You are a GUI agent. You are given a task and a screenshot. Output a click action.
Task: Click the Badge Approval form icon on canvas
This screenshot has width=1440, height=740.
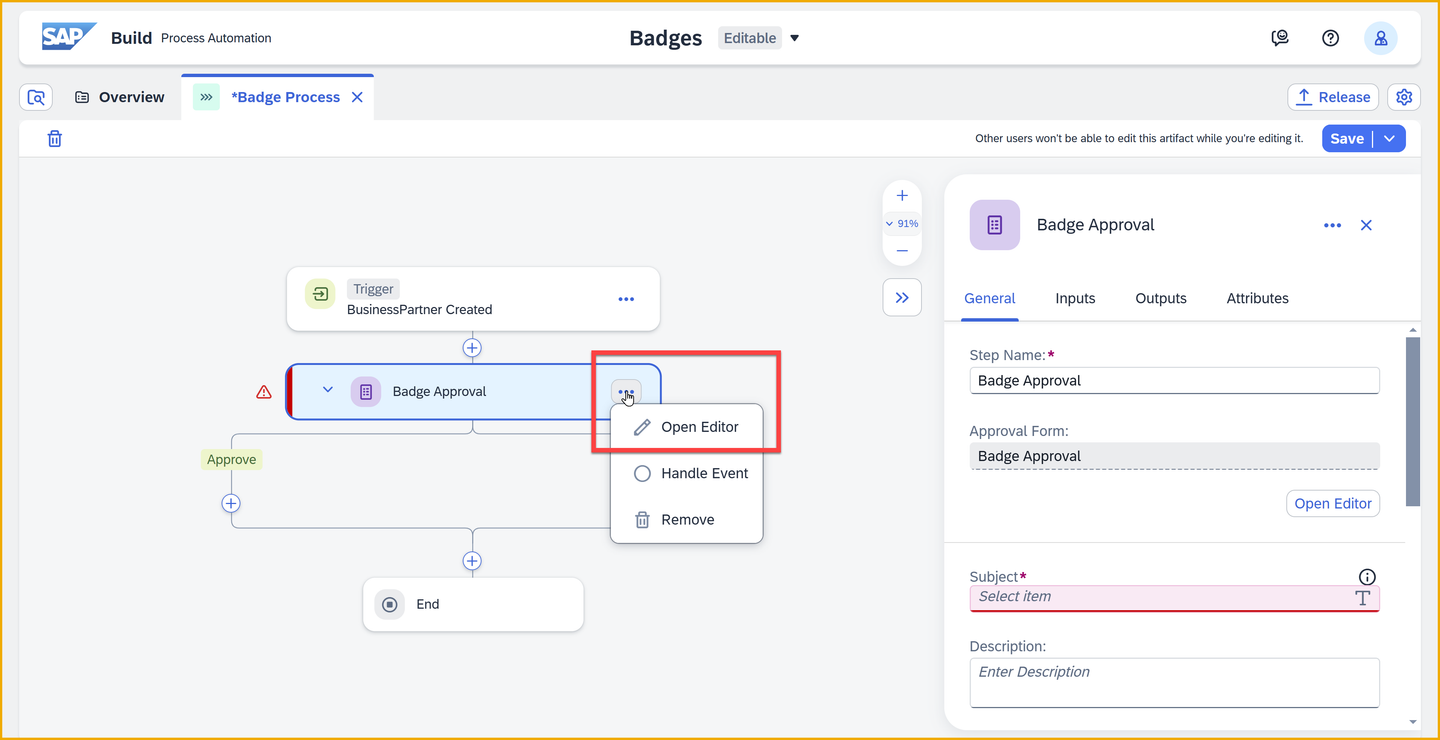coord(366,392)
